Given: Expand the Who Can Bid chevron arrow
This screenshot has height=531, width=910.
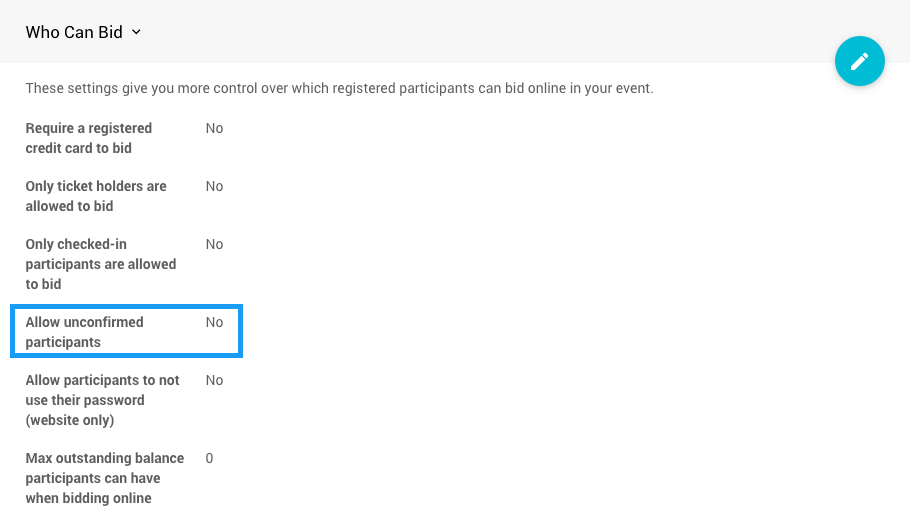Looking at the screenshot, I should click(x=136, y=32).
